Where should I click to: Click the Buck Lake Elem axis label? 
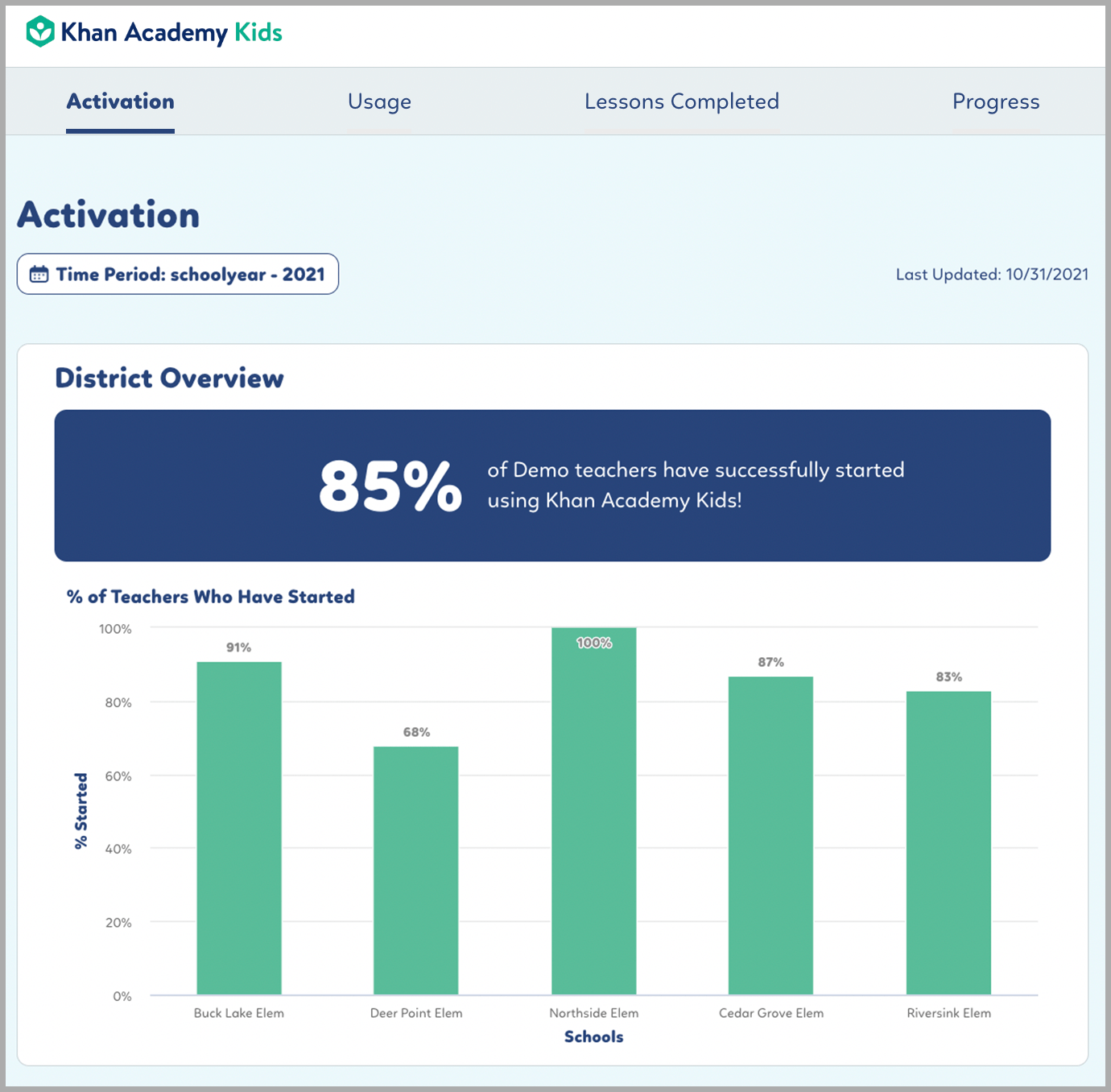tap(238, 1013)
